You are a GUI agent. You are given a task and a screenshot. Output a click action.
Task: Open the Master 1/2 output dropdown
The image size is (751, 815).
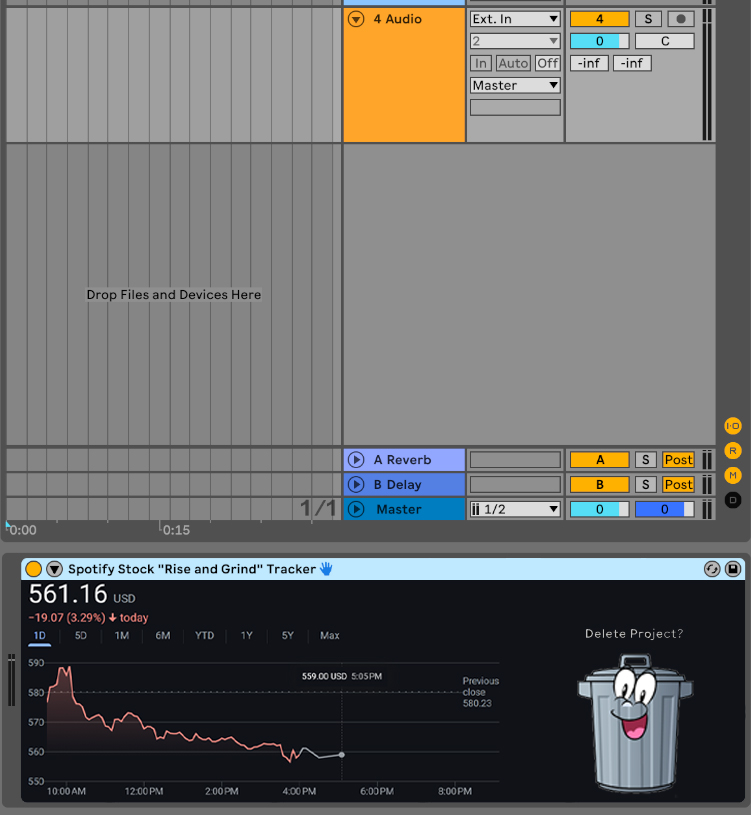(x=515, y=509)
